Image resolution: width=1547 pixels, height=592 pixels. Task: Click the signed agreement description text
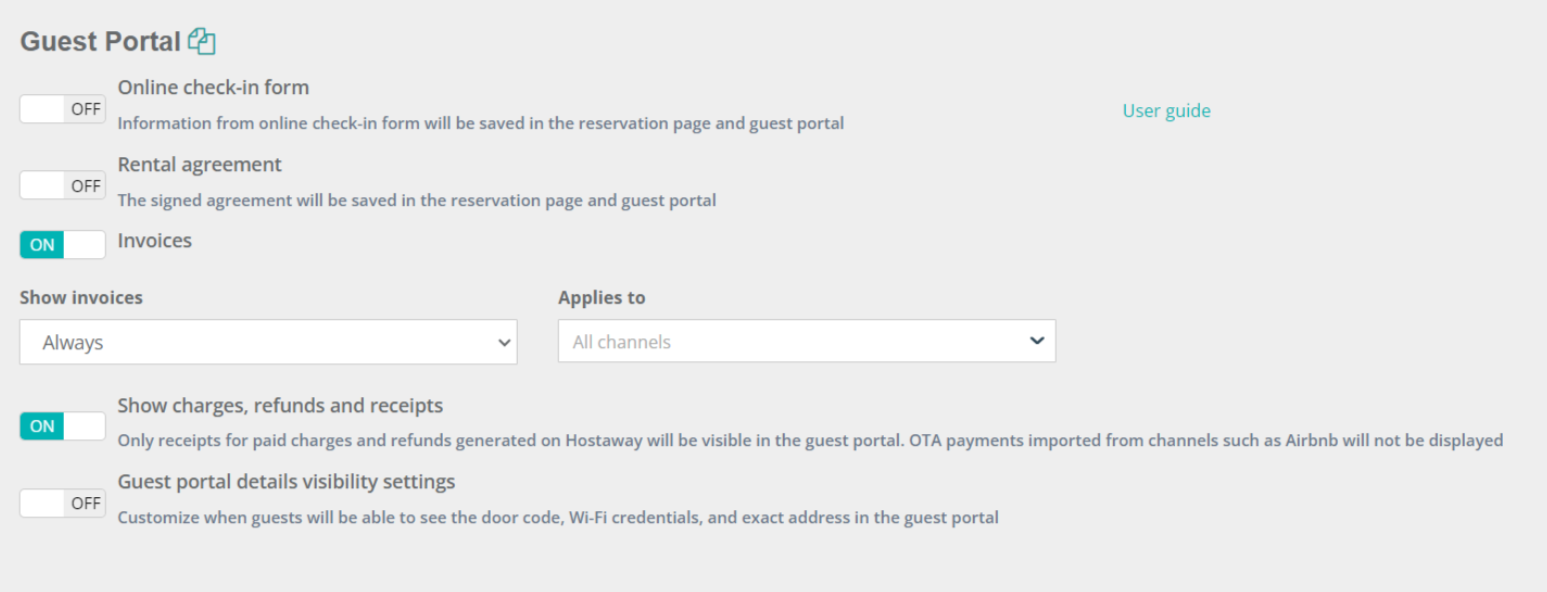pos(417,200)
